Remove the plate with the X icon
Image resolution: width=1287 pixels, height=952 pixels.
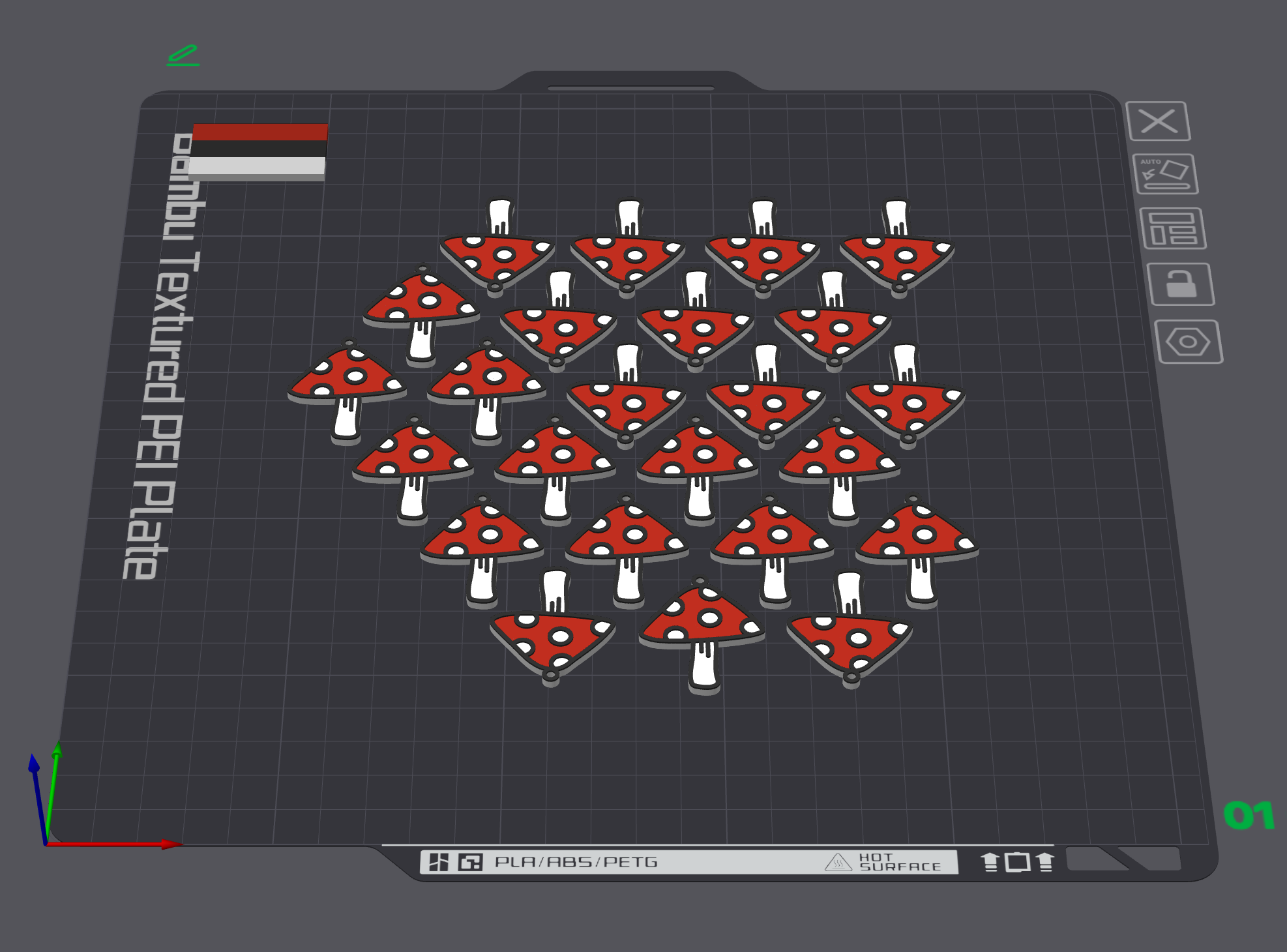pos(1158,121)
